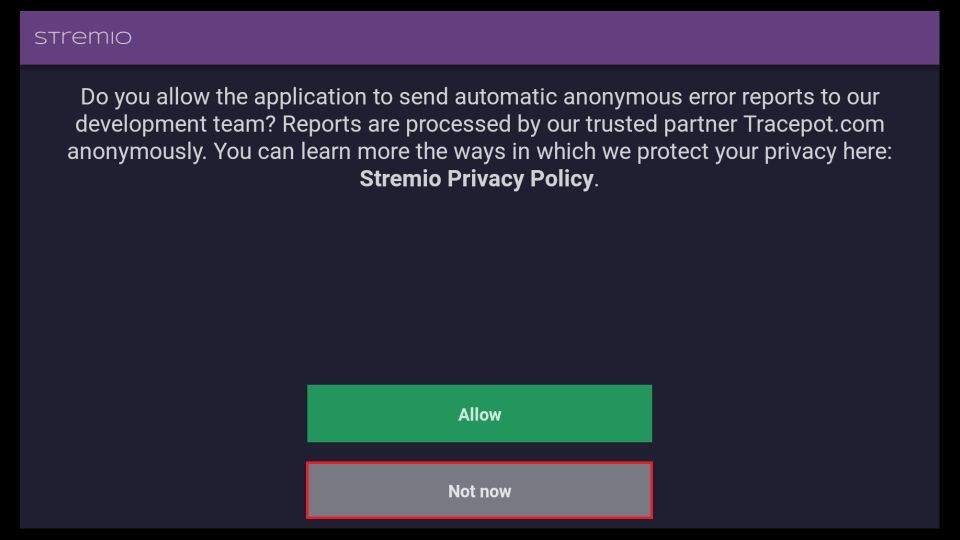
Task: Decline error reporting with Not now
Action: click(479, 490)
